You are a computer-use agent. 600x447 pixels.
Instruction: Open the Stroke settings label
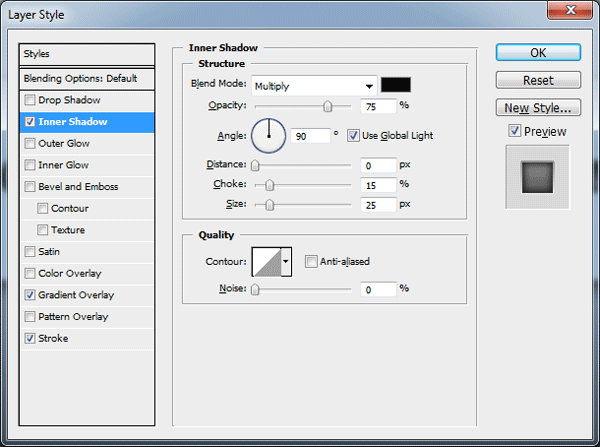53,338
